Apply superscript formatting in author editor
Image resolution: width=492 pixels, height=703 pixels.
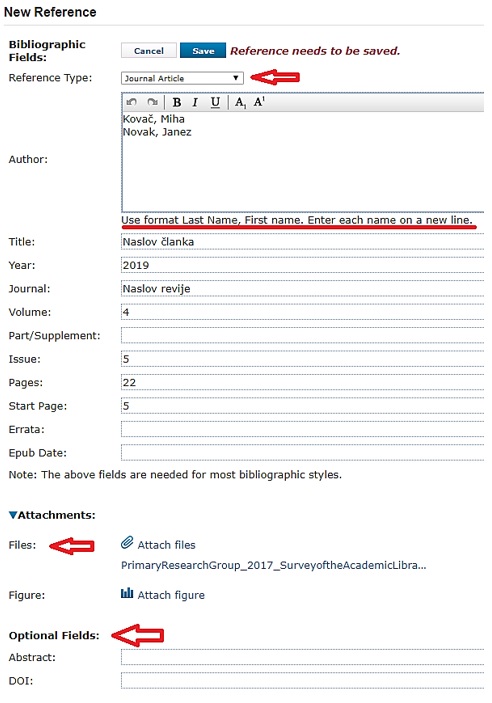click(259, 102)
